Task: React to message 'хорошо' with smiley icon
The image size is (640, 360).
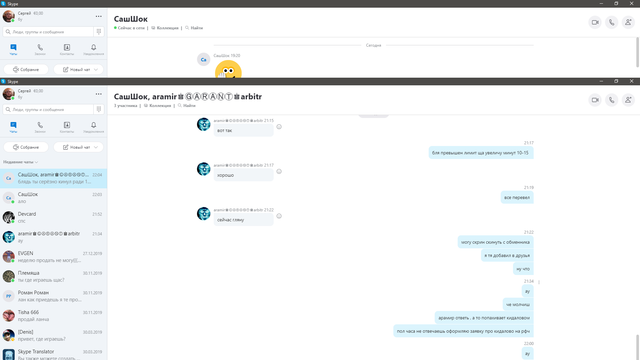Action: [x=279, y=171]
